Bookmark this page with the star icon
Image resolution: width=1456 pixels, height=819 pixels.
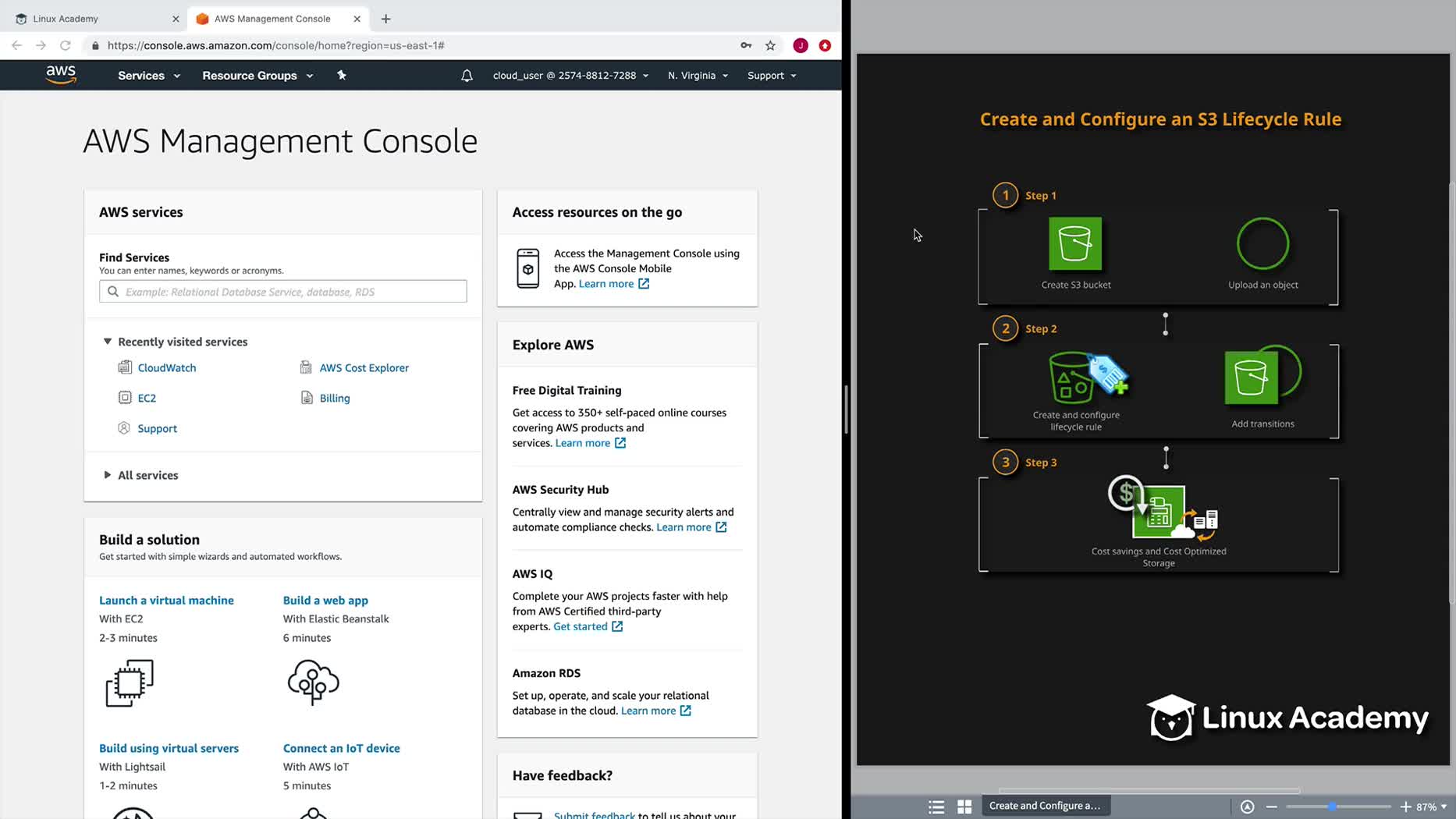770,45
